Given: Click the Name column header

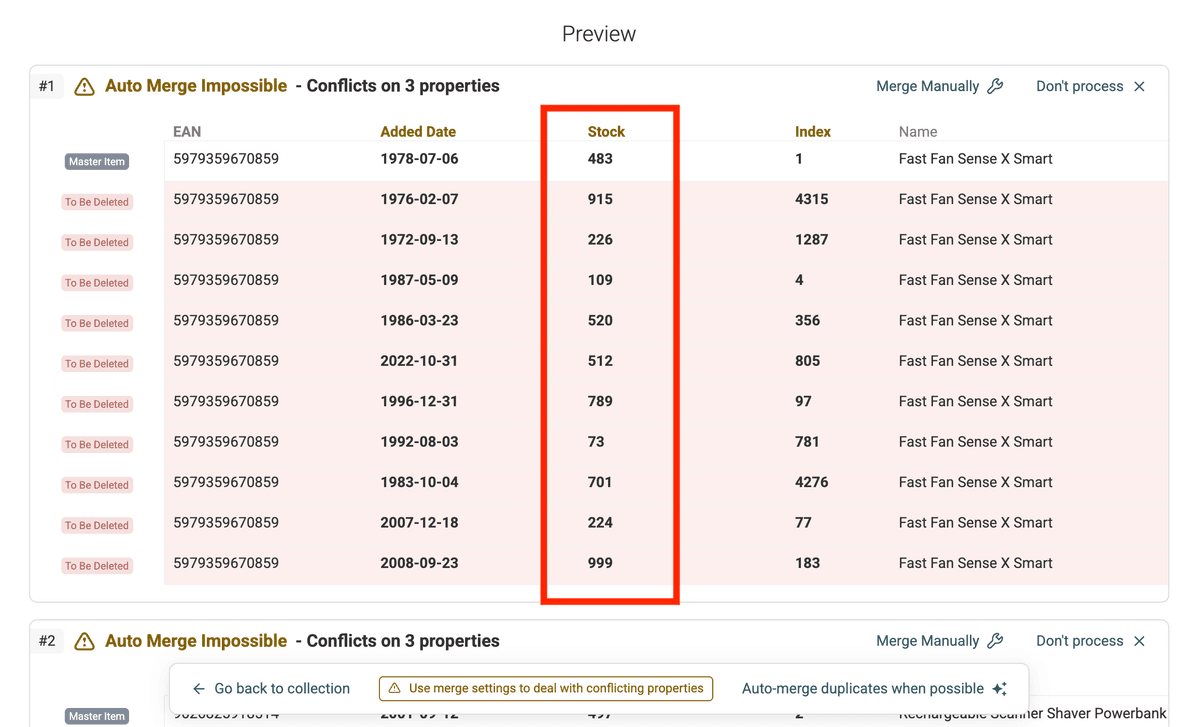Looking at the screenshot, I should coord(918,132).
